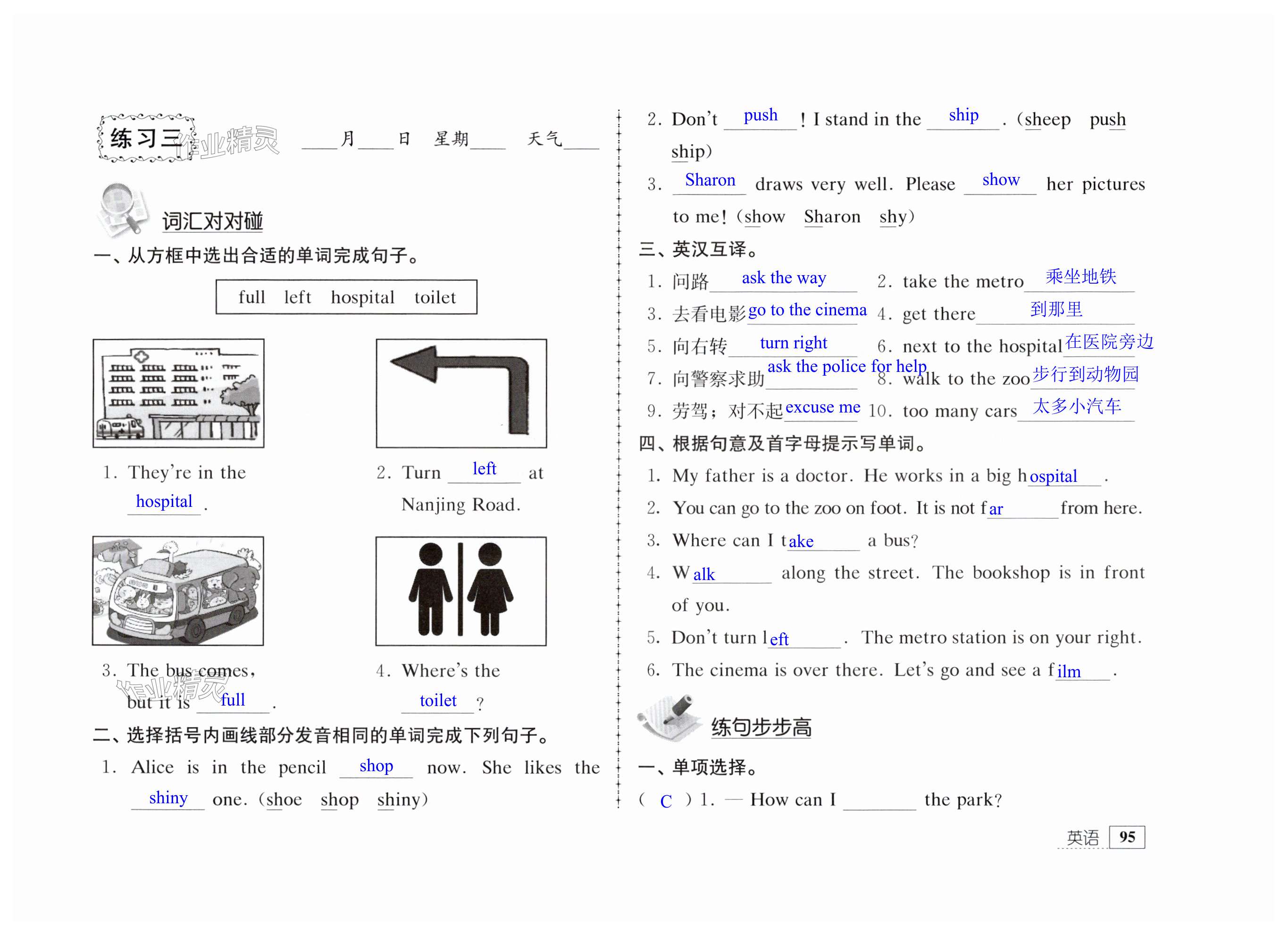The width and height of the screenshot is (1288, 934).
Task: Click the hospital building picture
Action: point(178,393)
